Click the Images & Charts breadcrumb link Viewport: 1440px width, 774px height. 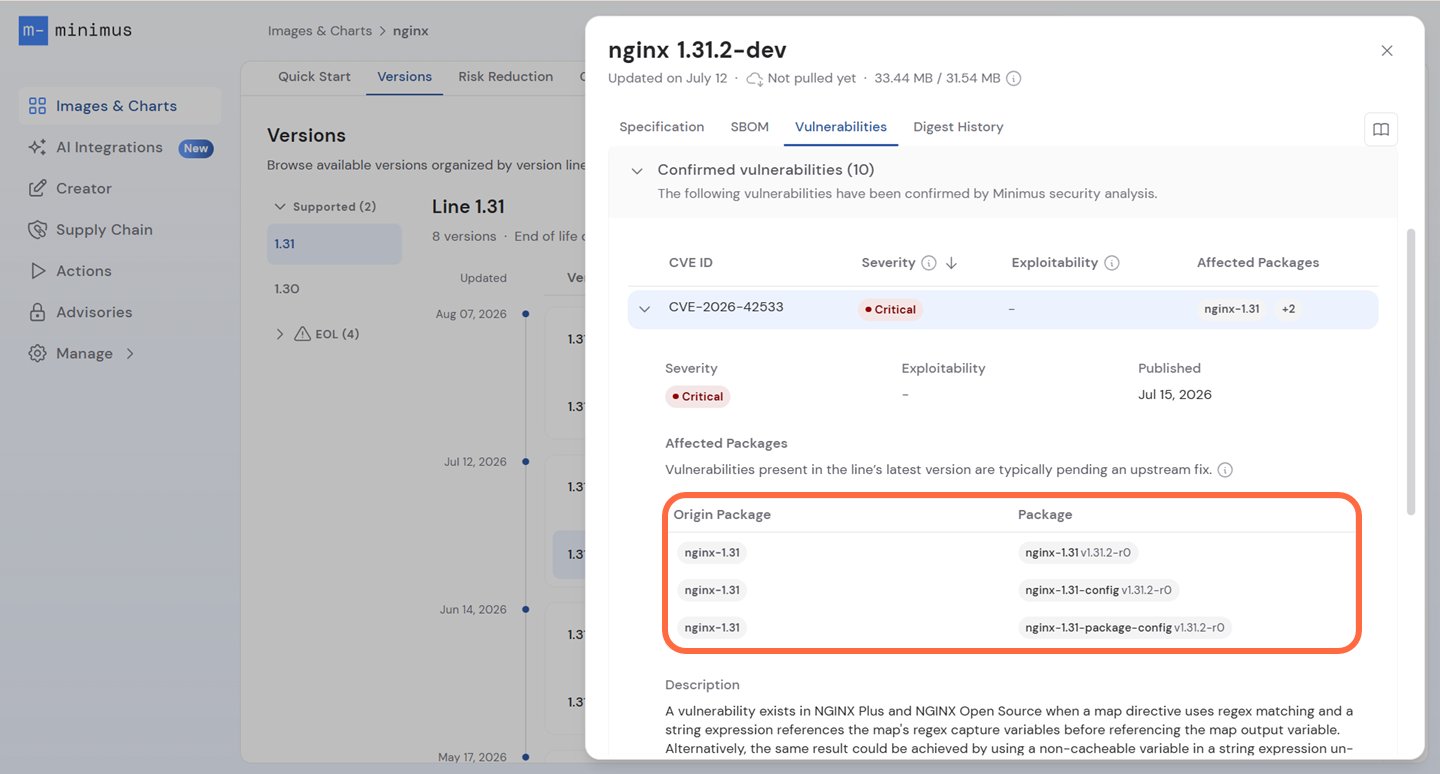tap(319, 31)
